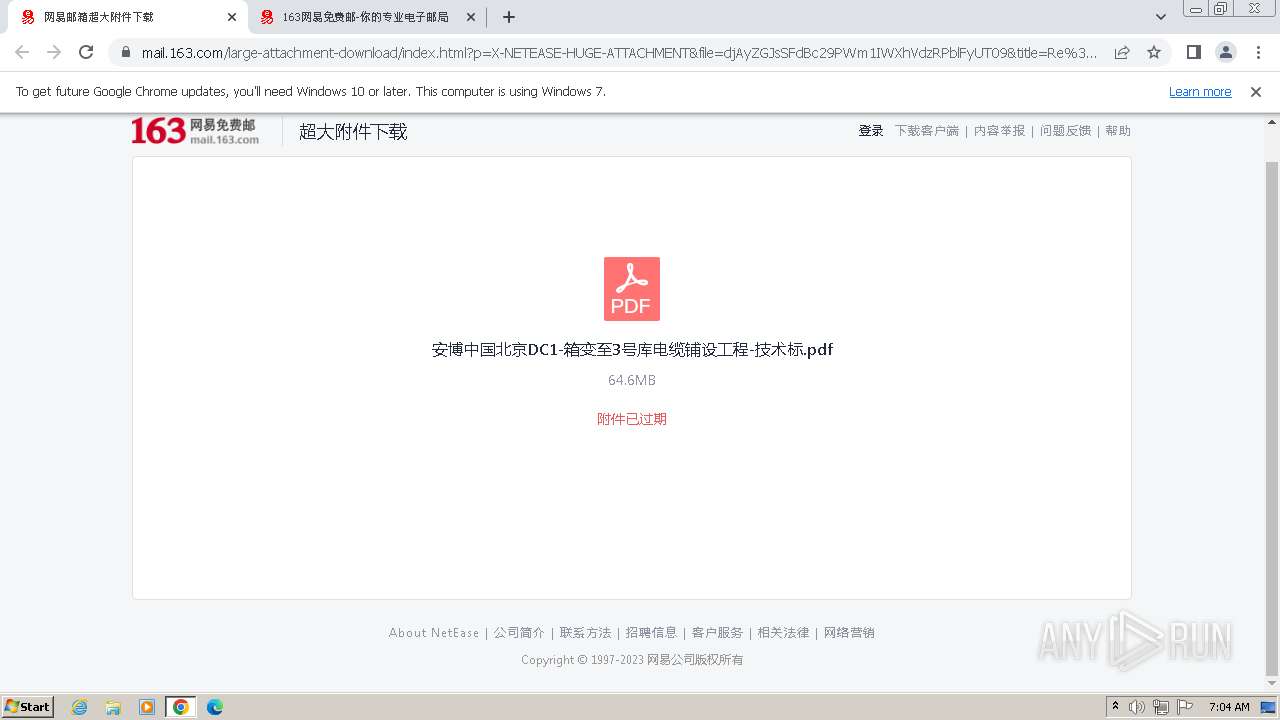The image size is (1280, 720).
Task: Click the 7:04 AM taskbar clock
Action: [x=1229, y=707]
